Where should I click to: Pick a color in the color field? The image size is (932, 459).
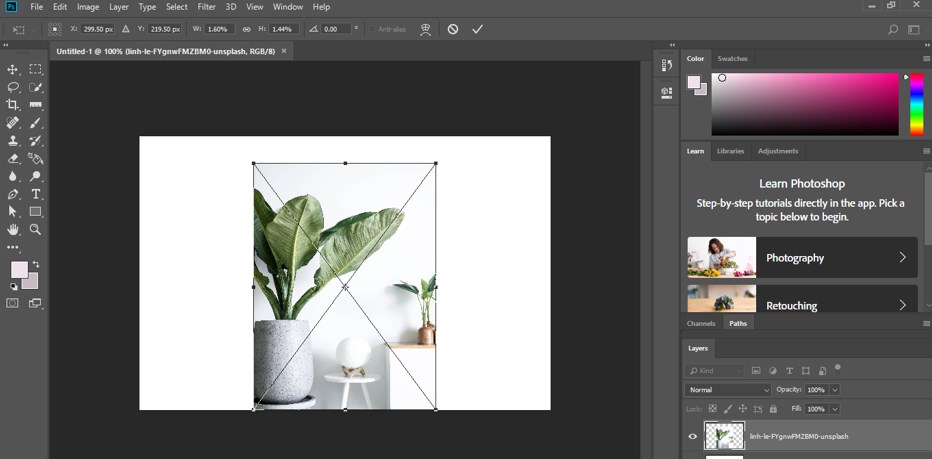coord(805,104)
